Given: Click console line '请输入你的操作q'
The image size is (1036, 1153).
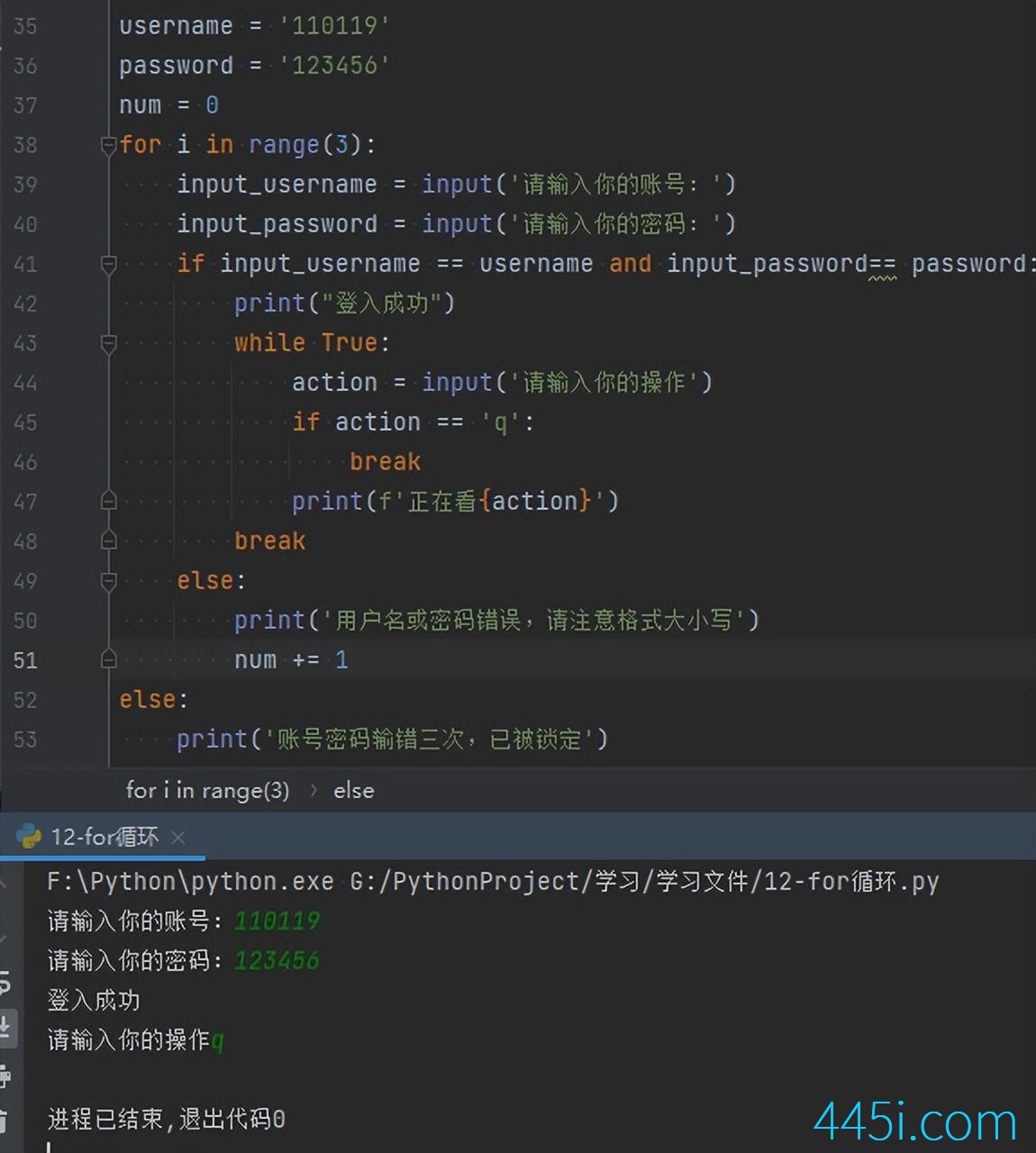Looking at the screenshot, I should click(x=136, y=1040).
